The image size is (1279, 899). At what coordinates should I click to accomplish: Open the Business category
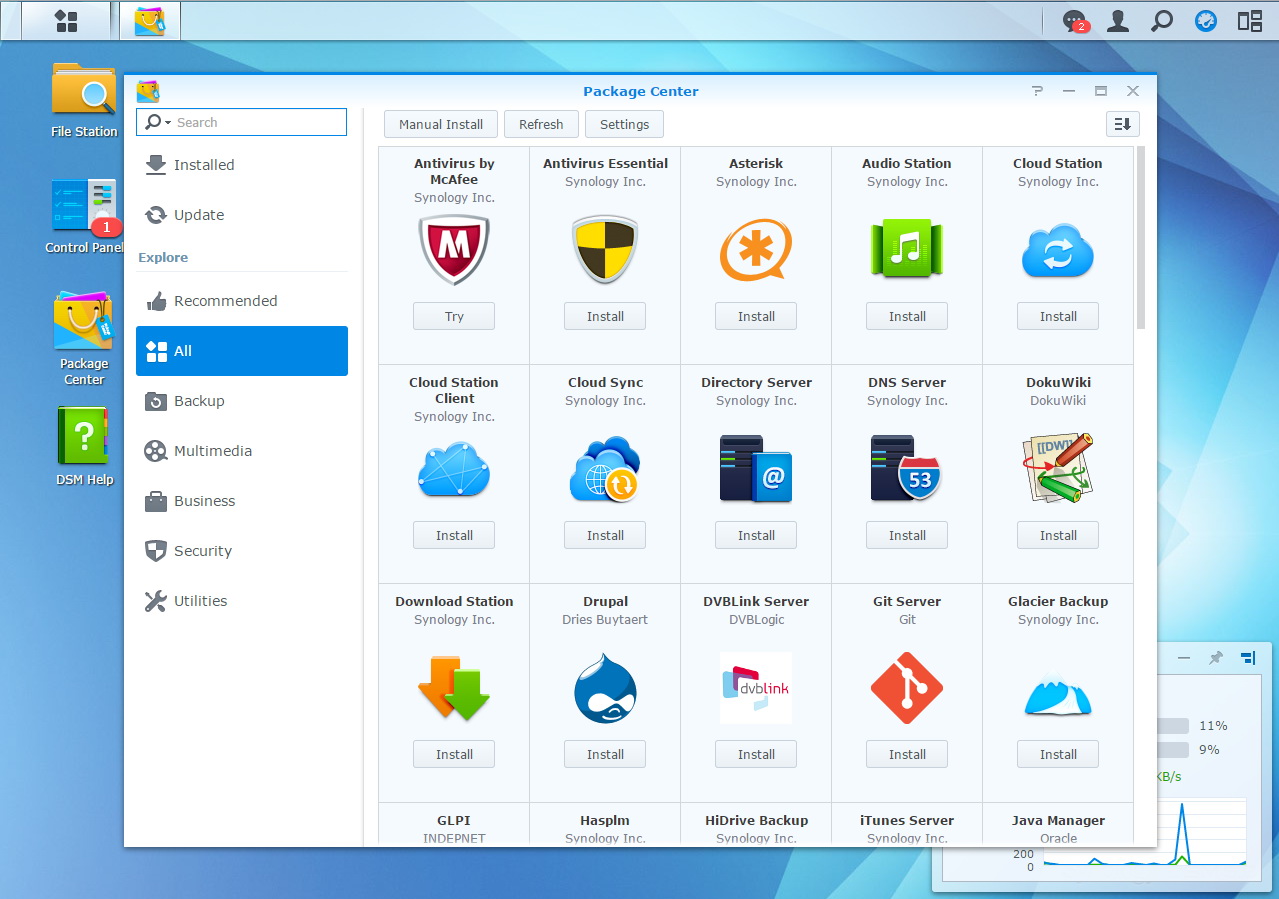[x=242, y=501]
